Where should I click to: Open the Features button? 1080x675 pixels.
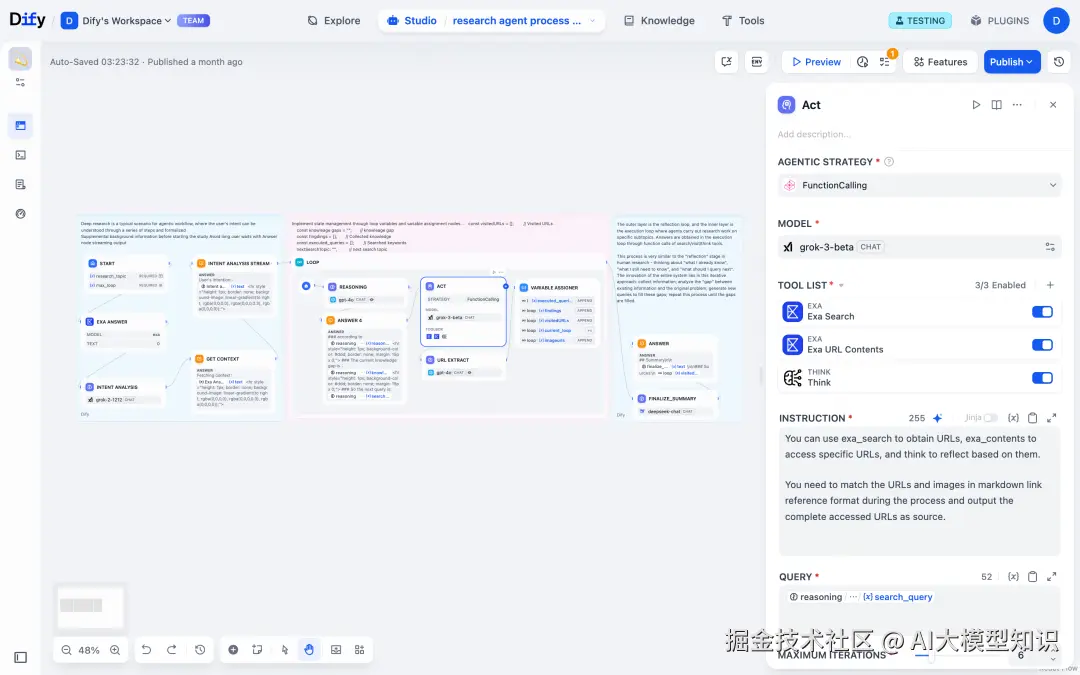(940, 62)
